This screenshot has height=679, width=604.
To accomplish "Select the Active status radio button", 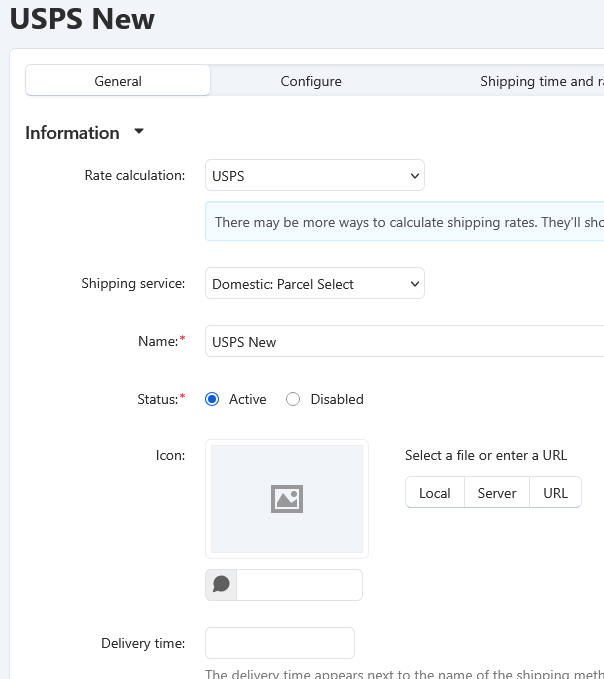I will [212, 399].
